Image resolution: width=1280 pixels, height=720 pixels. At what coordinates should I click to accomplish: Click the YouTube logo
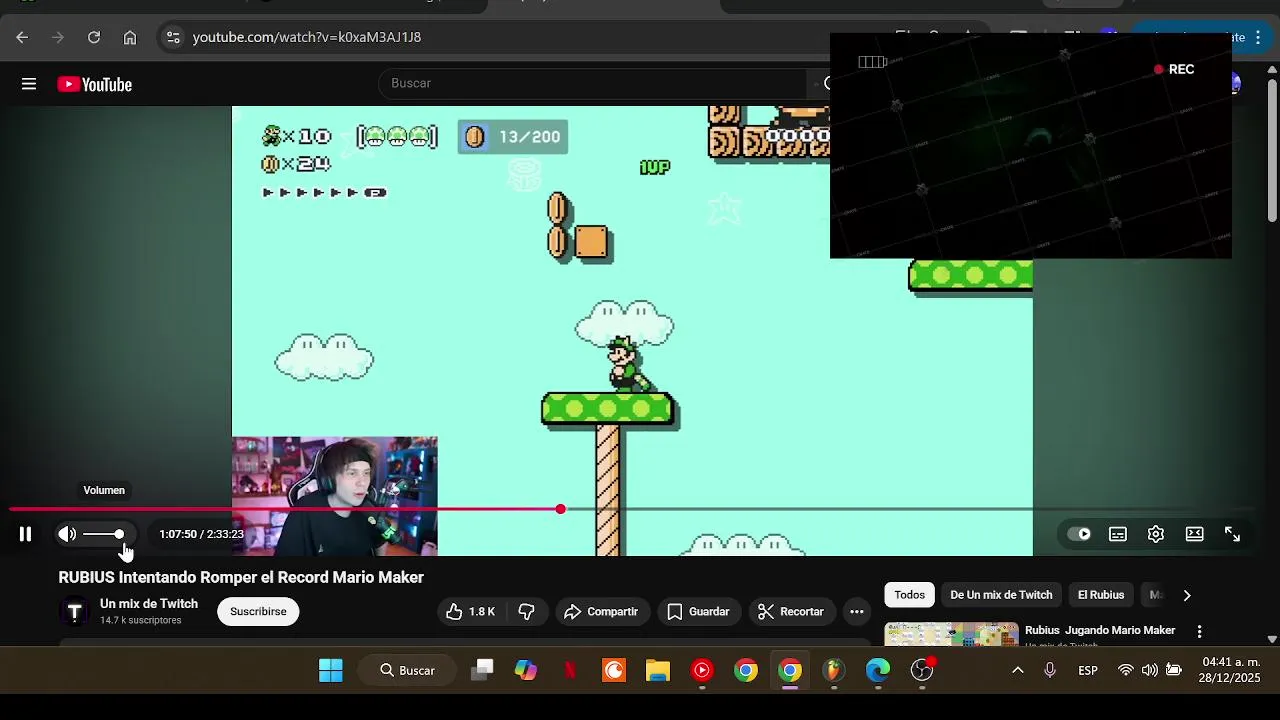95,84
